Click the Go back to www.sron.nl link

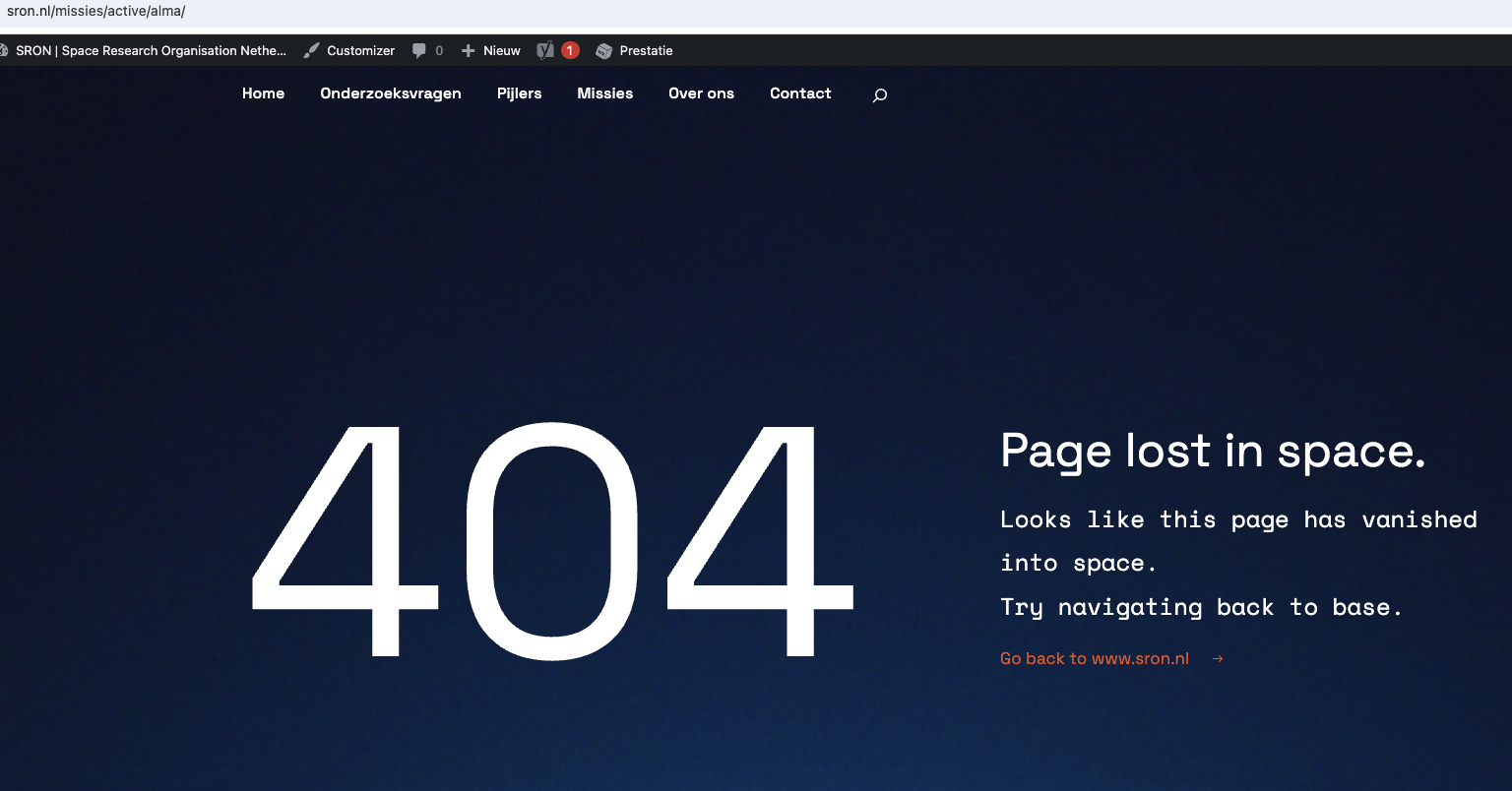[x=1094, y=659]
